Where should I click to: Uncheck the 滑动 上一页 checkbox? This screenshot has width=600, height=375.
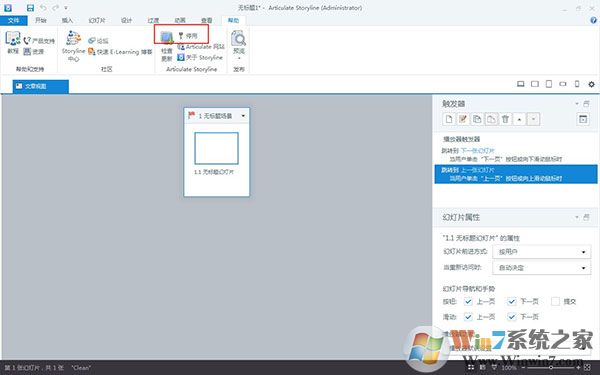(468, 317)
